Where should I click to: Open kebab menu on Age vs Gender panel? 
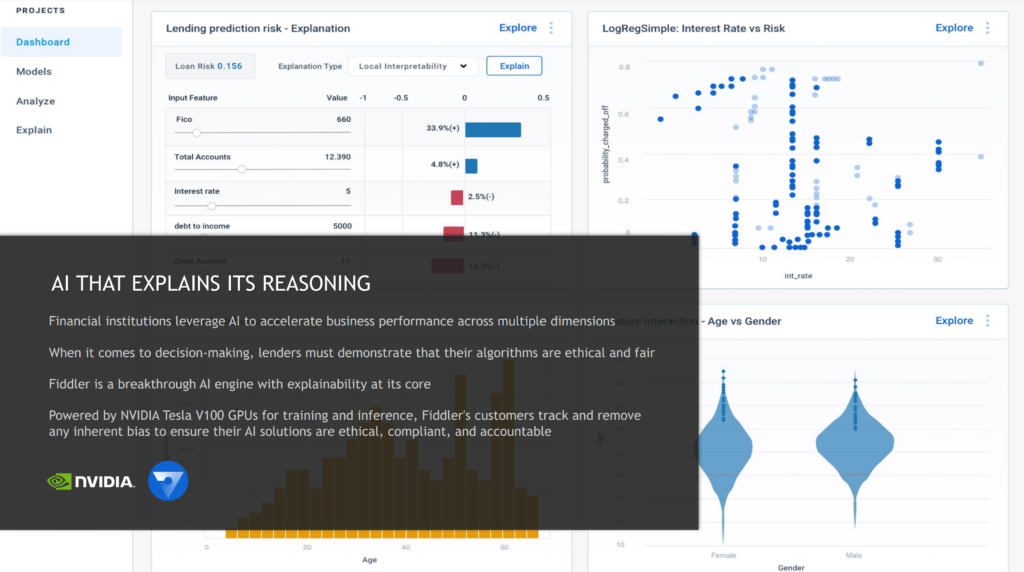[987, 321]
